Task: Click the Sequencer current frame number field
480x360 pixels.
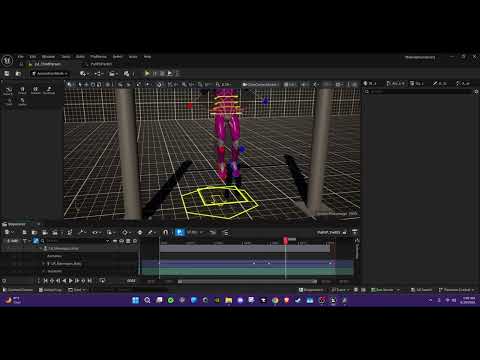Action: 131,281
